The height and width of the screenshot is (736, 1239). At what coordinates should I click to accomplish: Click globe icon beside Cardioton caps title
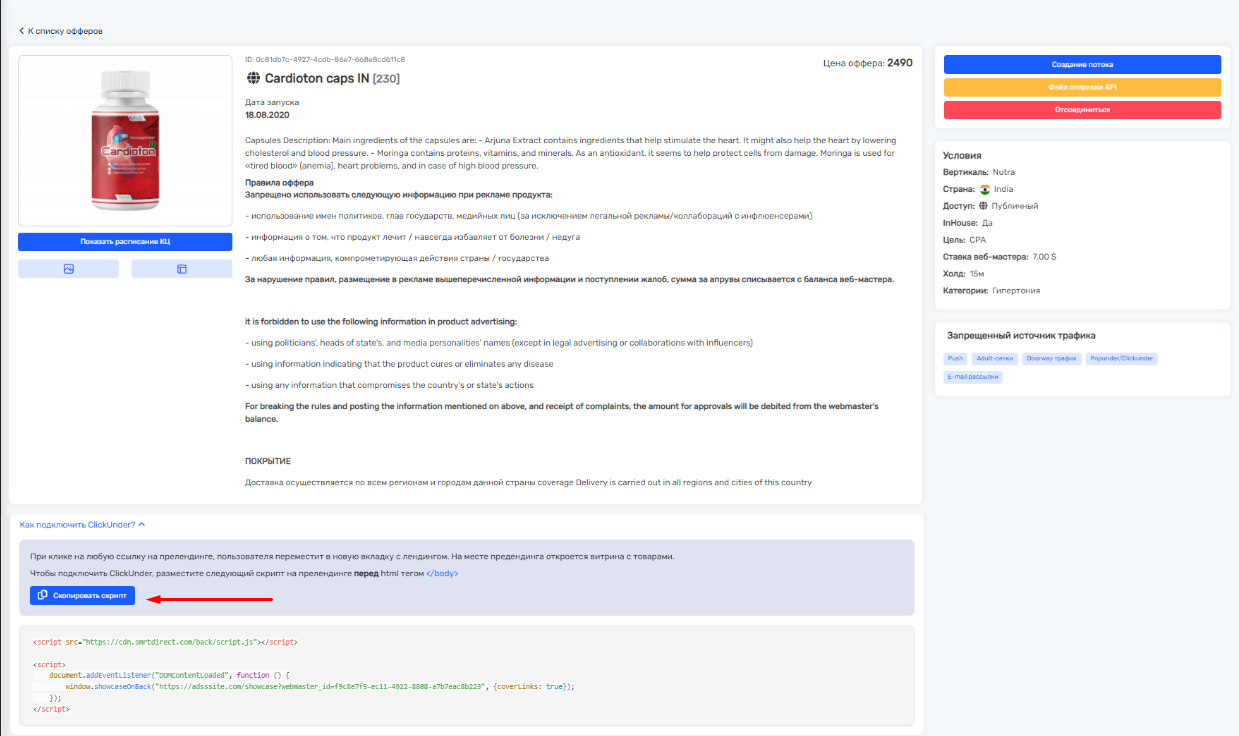[253, 78]
